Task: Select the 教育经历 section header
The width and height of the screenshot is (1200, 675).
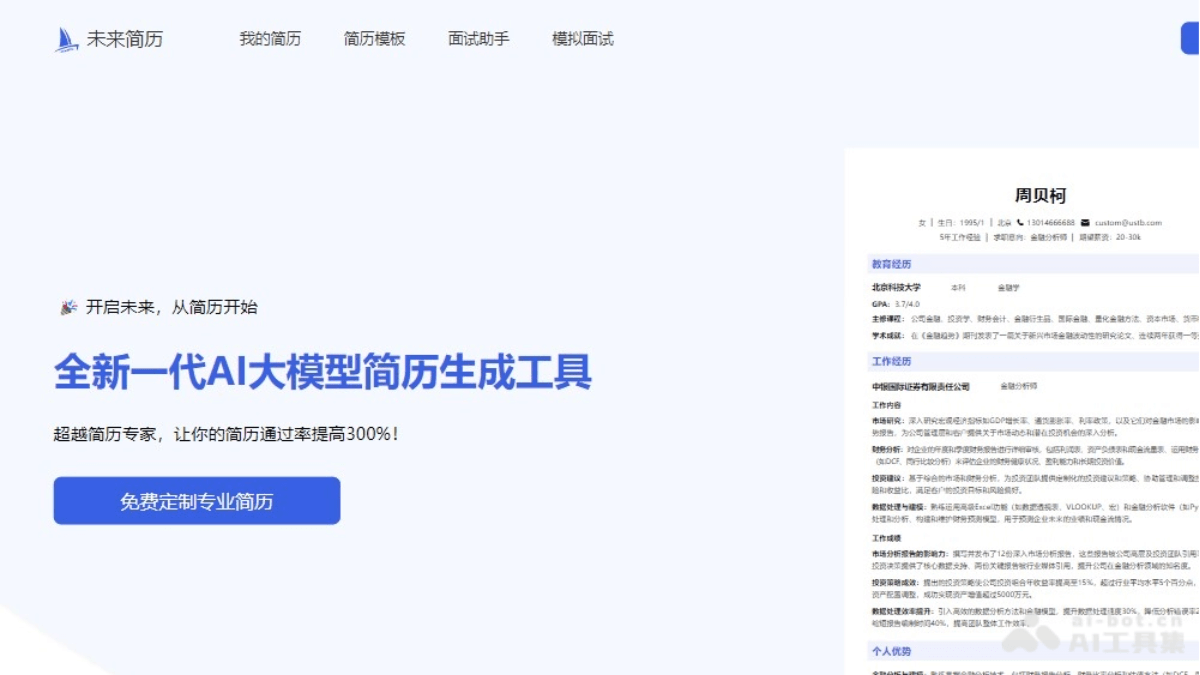Action: point(893,262)
